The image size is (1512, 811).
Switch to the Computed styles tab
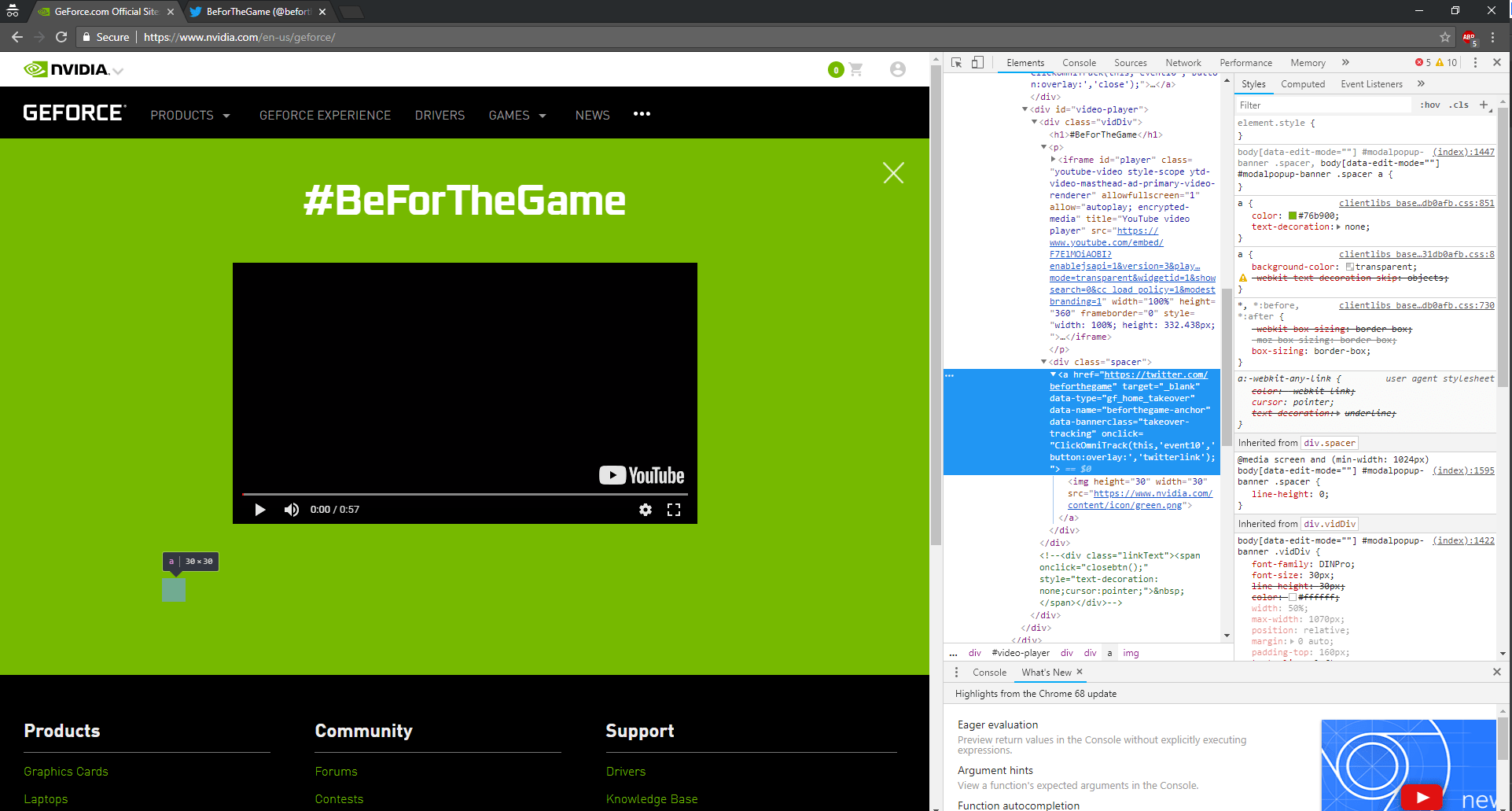tap(1303, 84)
